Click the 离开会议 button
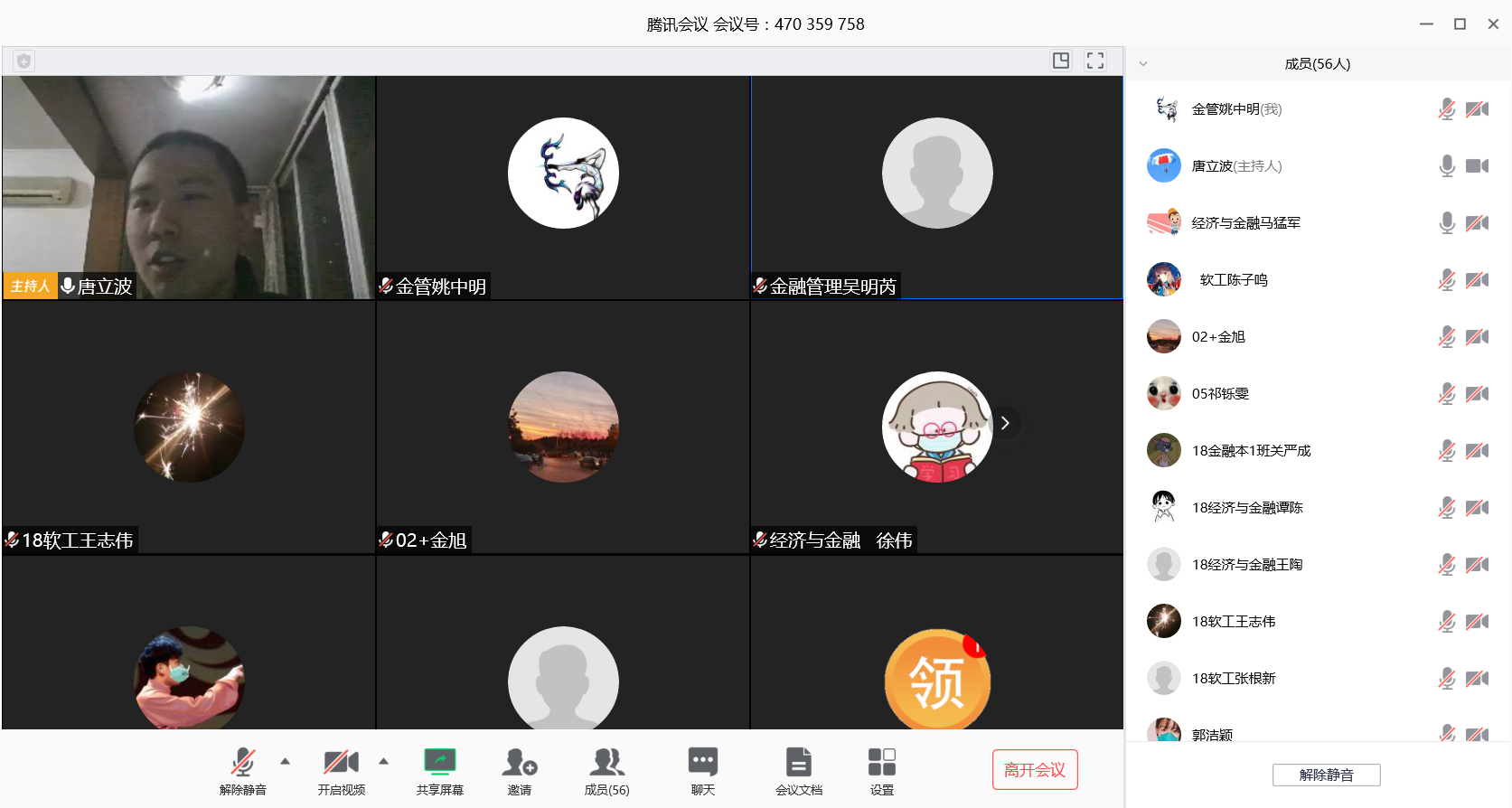This screenshot has height=808, width=1512. point(1035,770)
